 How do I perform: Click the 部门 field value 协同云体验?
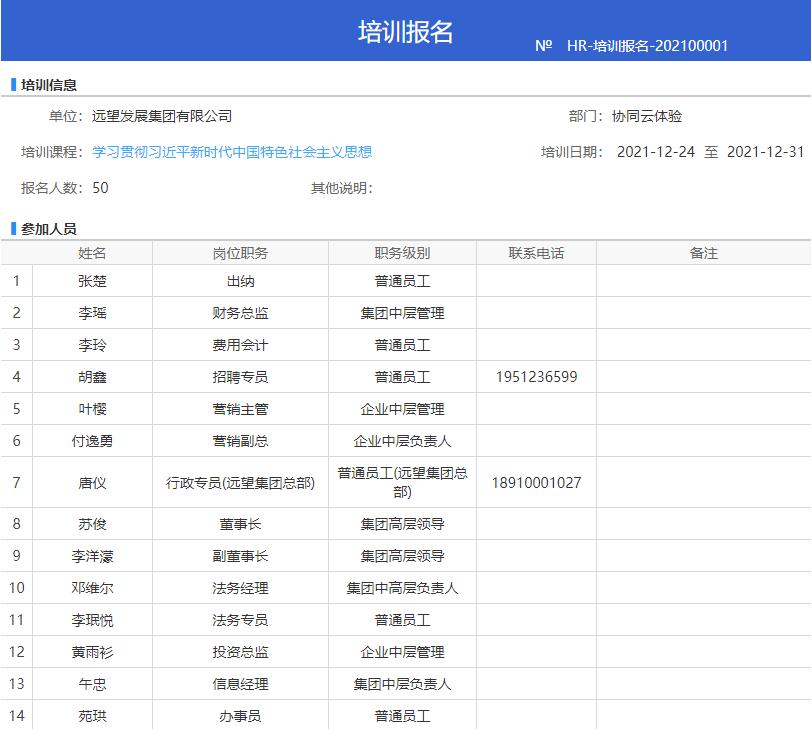[647, 116]
